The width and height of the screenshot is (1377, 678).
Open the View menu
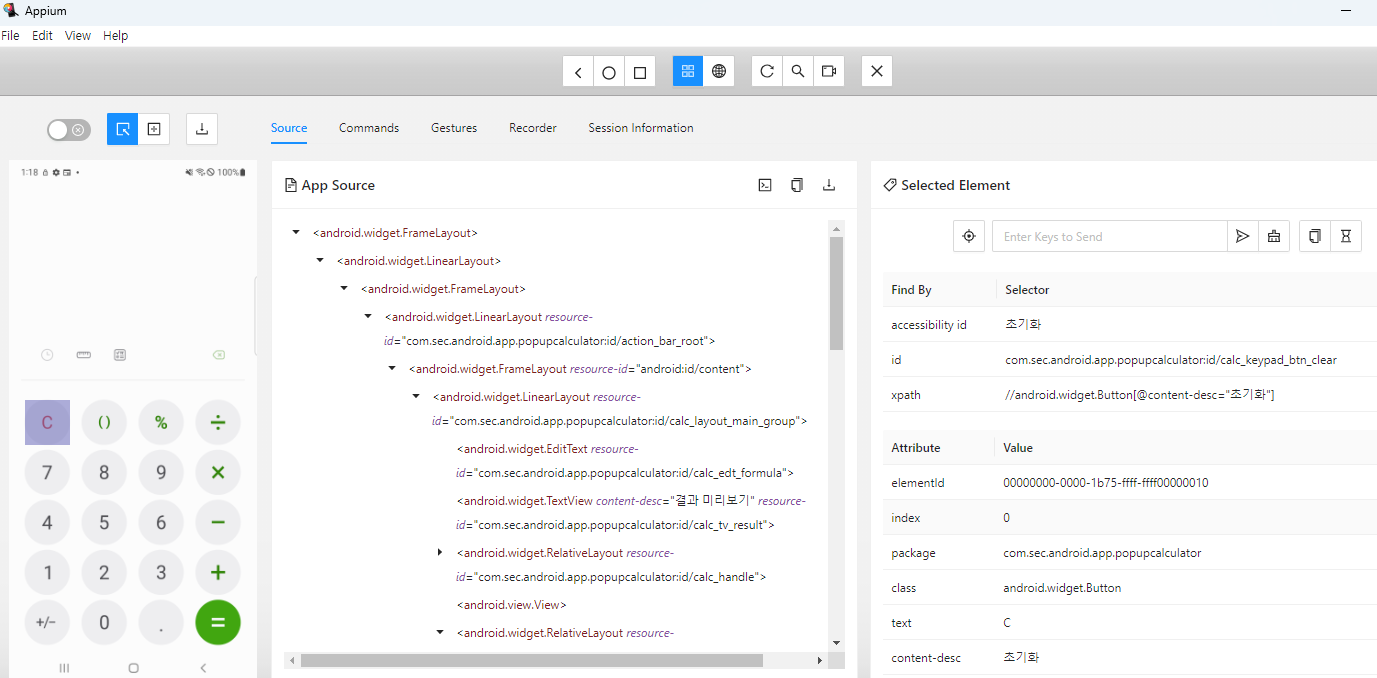78,35
